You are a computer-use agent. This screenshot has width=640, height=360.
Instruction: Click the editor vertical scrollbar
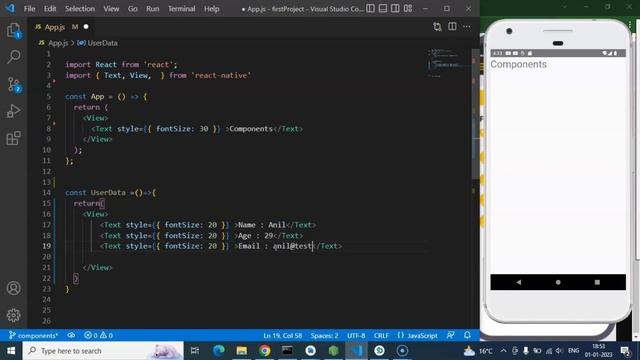point(476,114)
